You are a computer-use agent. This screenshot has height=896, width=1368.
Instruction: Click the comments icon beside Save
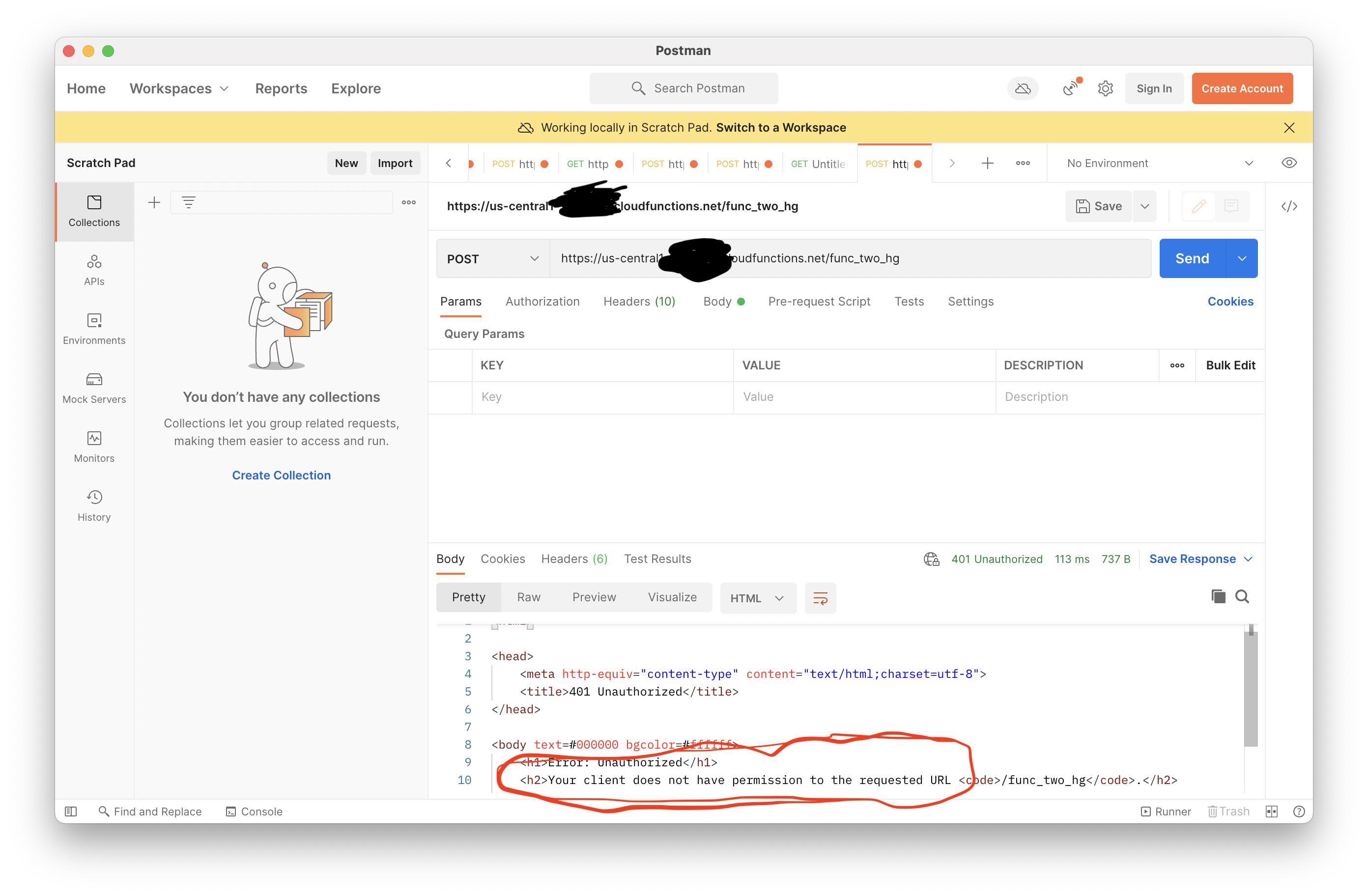pos(1231,206)
